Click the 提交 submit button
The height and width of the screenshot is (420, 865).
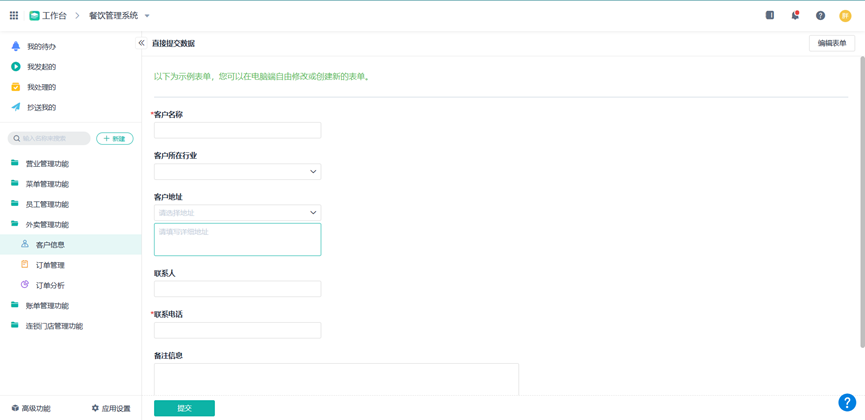tap(184, 408)
